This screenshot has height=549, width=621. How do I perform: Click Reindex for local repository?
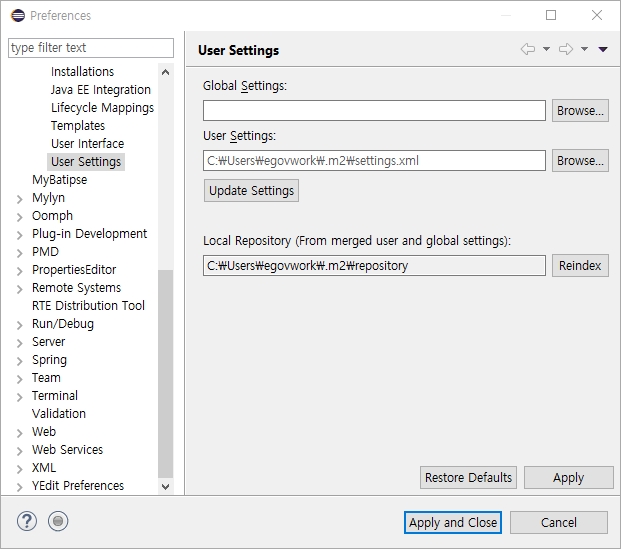point(580,266)
